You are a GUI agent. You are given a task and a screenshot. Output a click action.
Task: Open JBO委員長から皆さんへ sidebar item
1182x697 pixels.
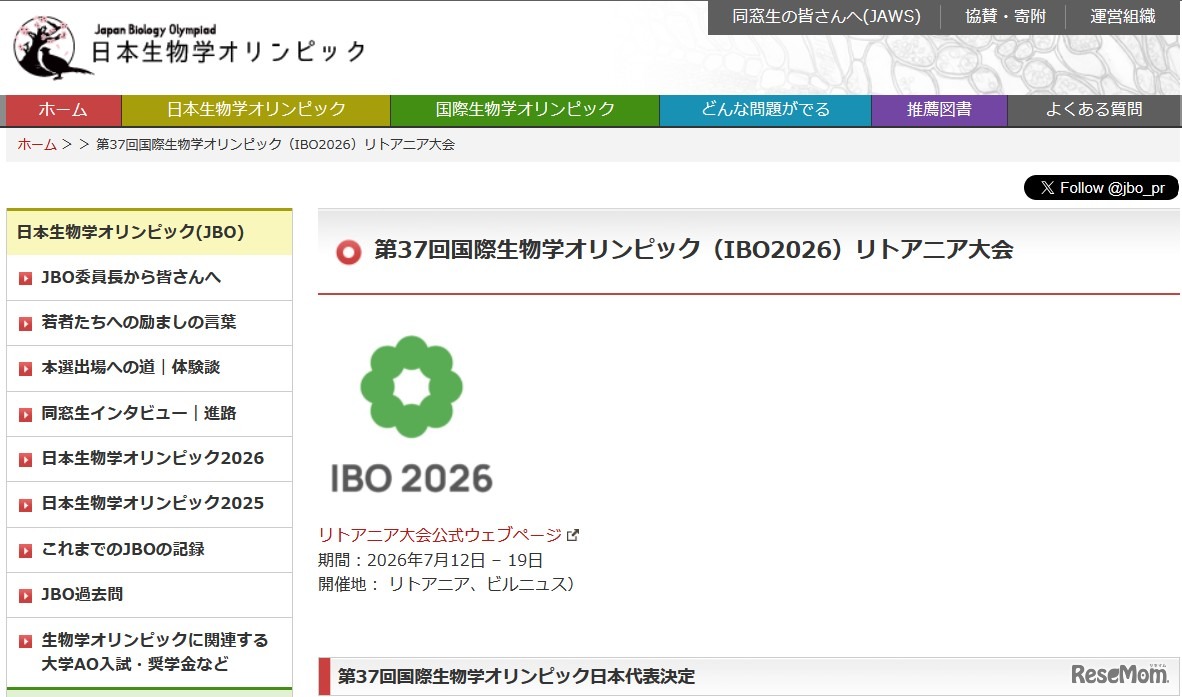pos(149,278)
